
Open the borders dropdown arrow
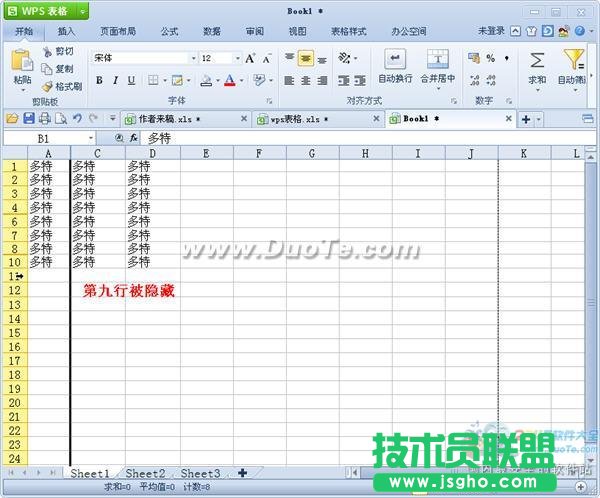pyautogui.click(x=165, y=80)
